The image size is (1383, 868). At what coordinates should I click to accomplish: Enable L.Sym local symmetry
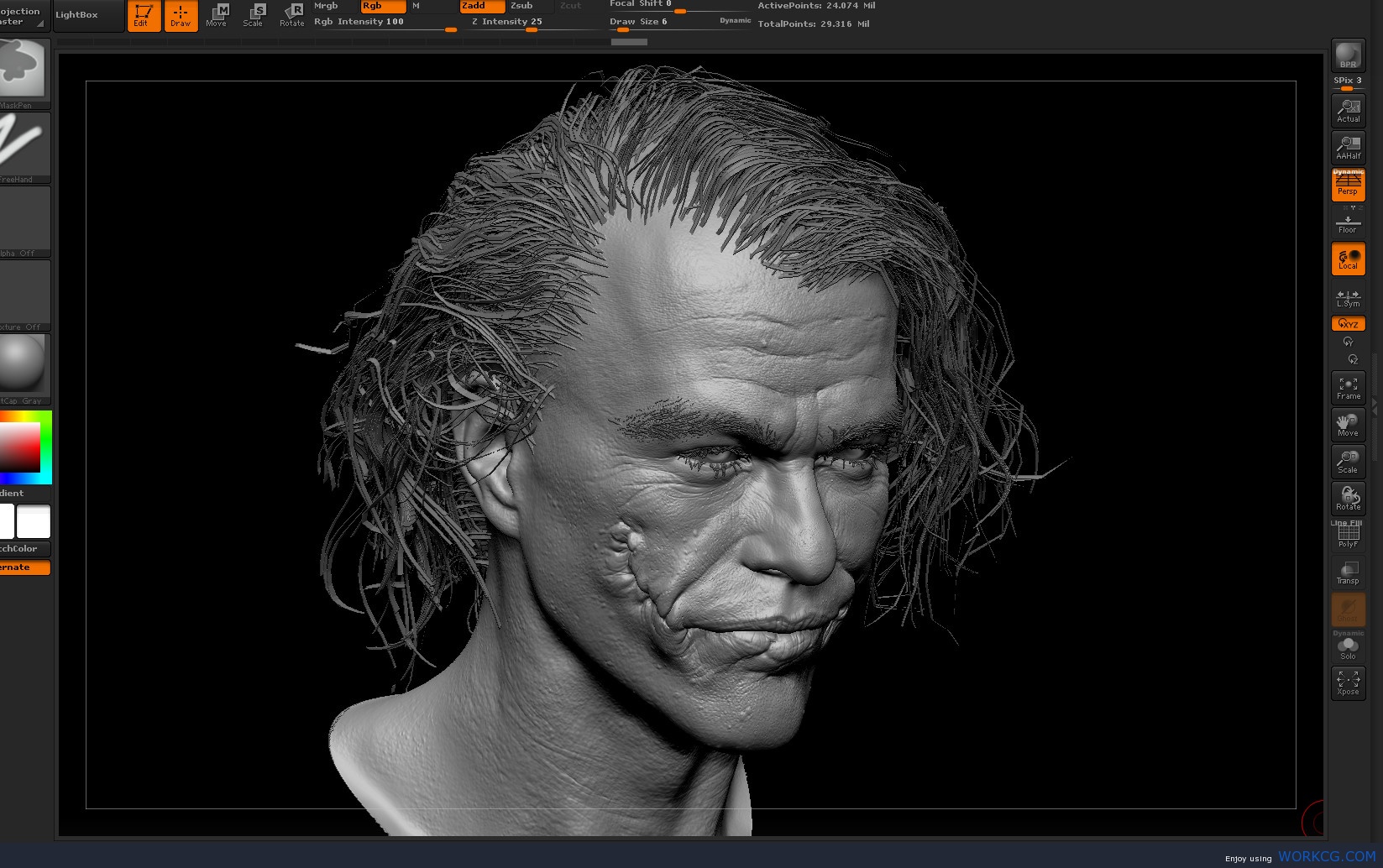click(x=1348, y=298)
